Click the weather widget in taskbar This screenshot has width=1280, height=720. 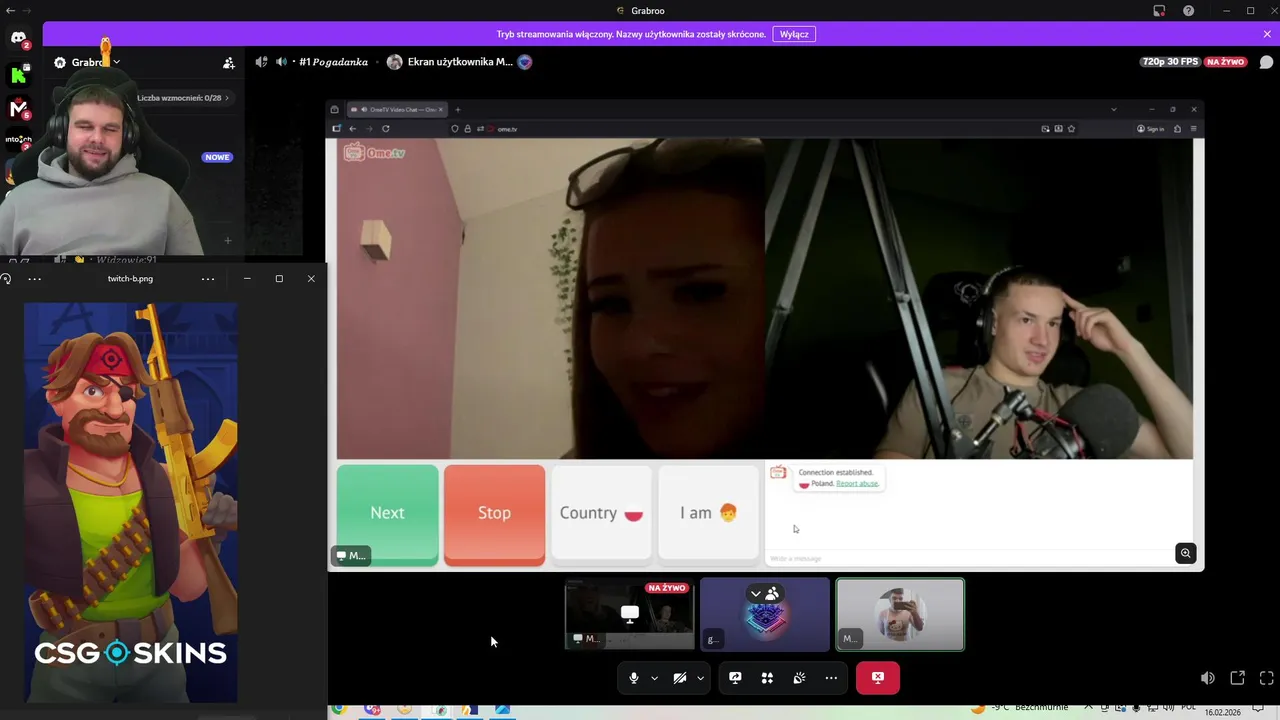(1020, 709)
